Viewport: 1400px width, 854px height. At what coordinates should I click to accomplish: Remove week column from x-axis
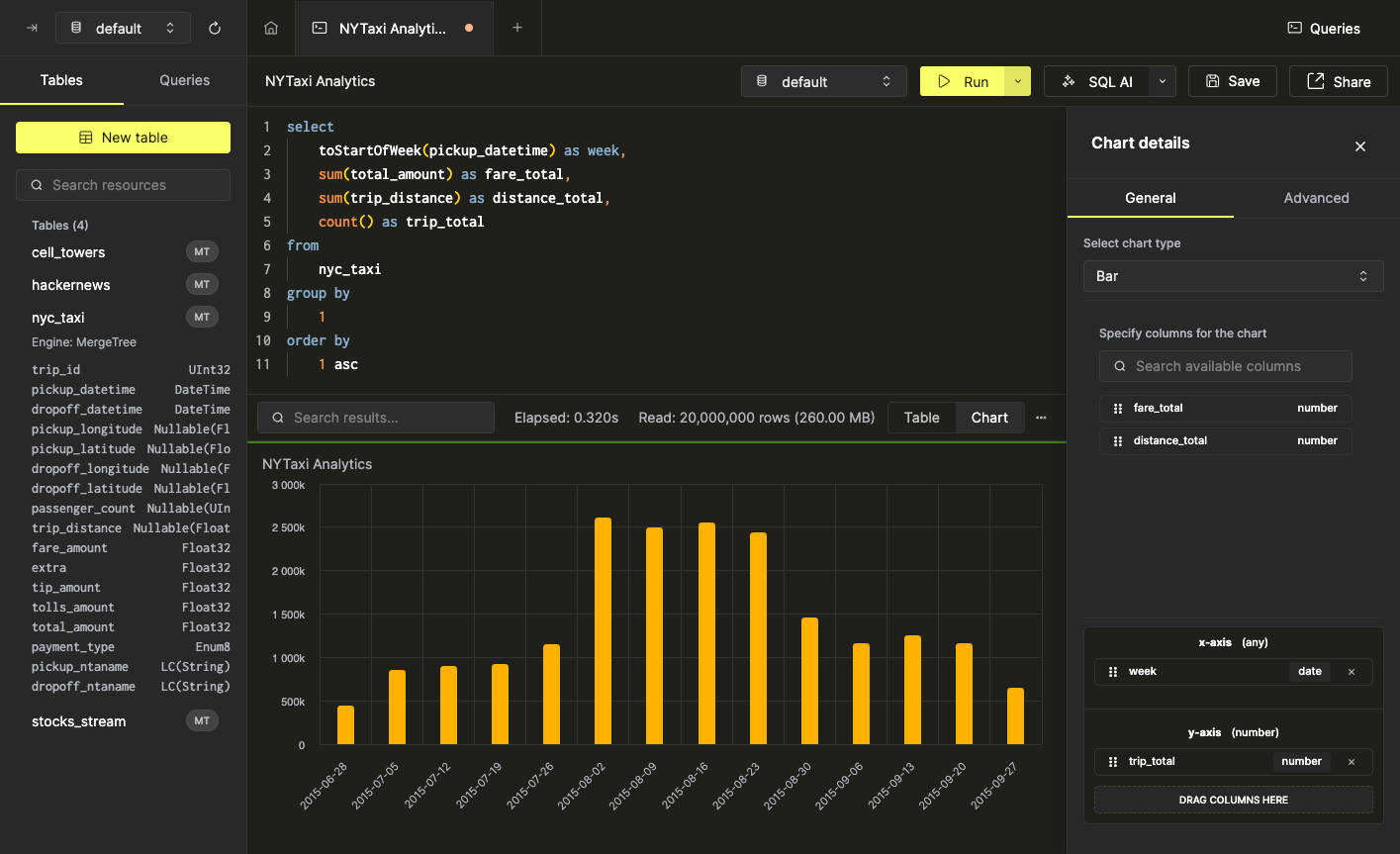click(1352, 672)
